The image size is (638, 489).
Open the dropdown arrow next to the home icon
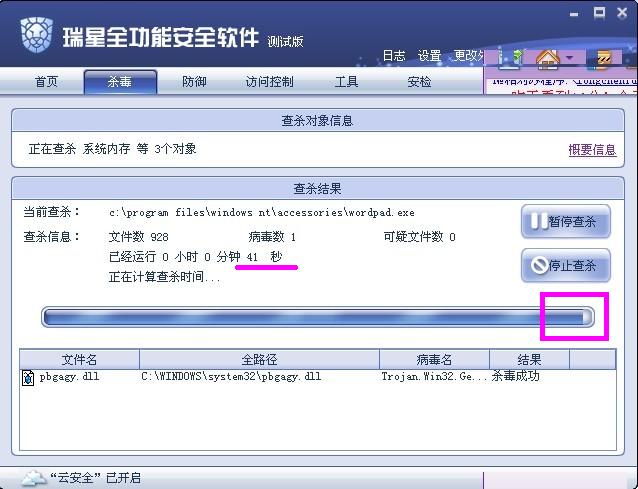click(570, 58)
